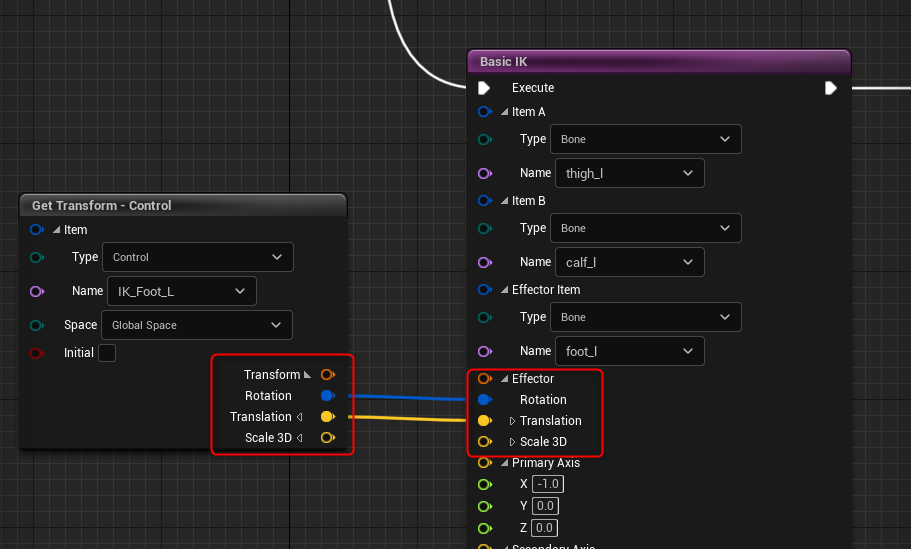Click the Effector Item pin
The width and height of the screenshot is (911, 549).
(x=485, y=289)
